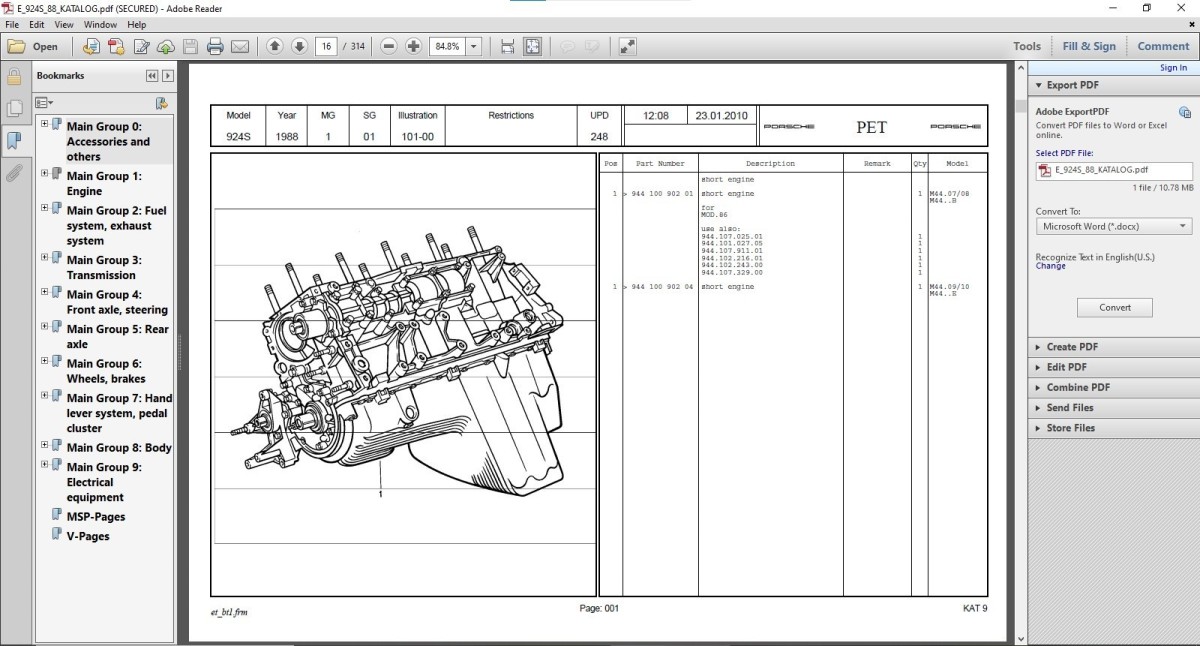Click the Print icon in toolbar
Image resolution: width=1200 pixels, height=646 pixels.
(x=215, y=46)
